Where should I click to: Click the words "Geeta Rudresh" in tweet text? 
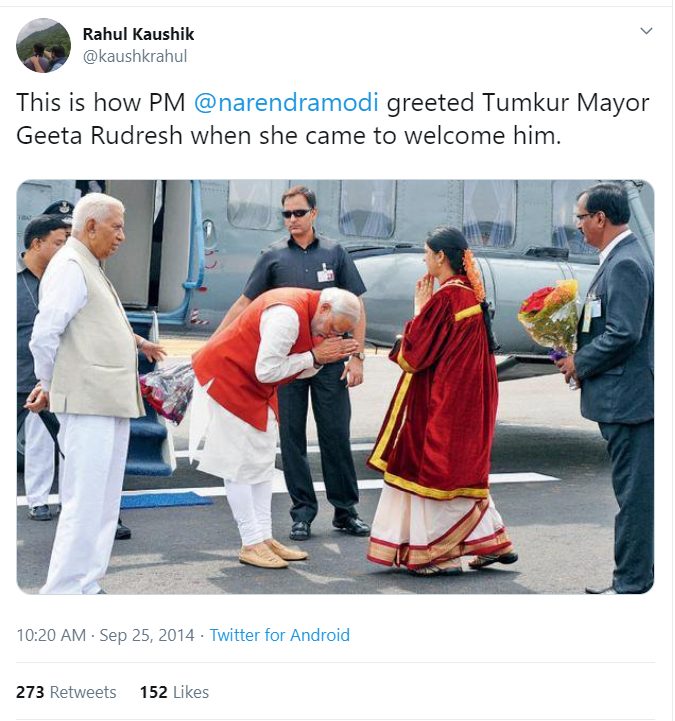pyautogui.click(x=99, y=136)
